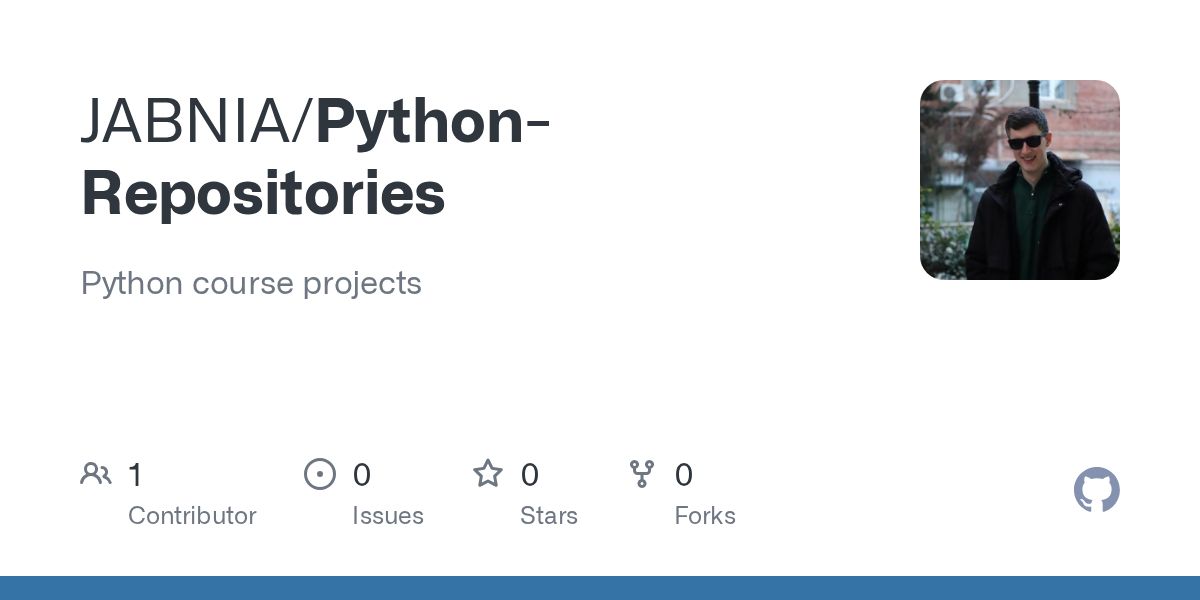Select the 'Python course projects' description
Image resolution: width=1200 pixels, height=600 pixels.
click(251, 283)
